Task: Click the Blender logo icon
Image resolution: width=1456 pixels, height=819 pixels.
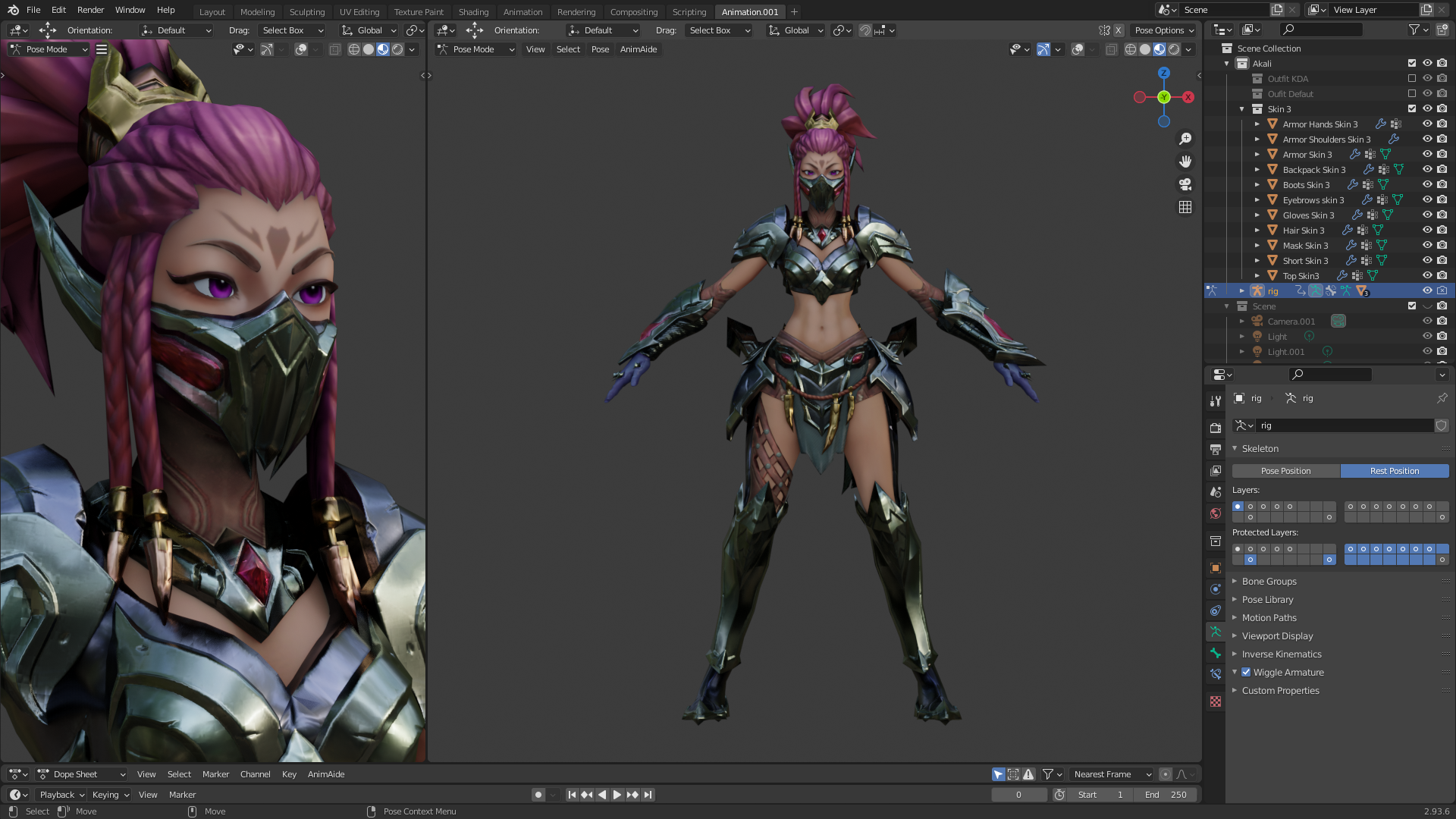Action: 13,10
